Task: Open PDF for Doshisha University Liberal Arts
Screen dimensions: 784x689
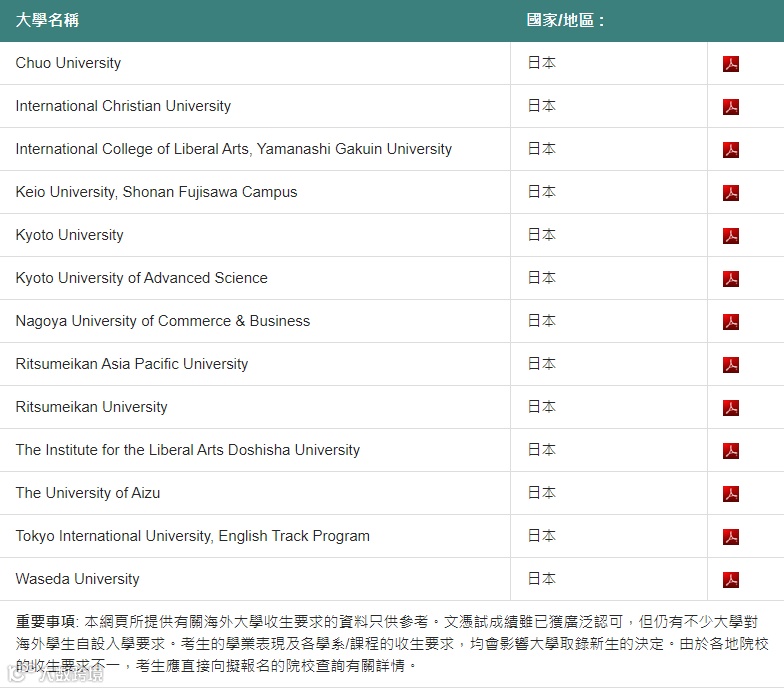Action: pyautogui.click(x=730, y=450)
